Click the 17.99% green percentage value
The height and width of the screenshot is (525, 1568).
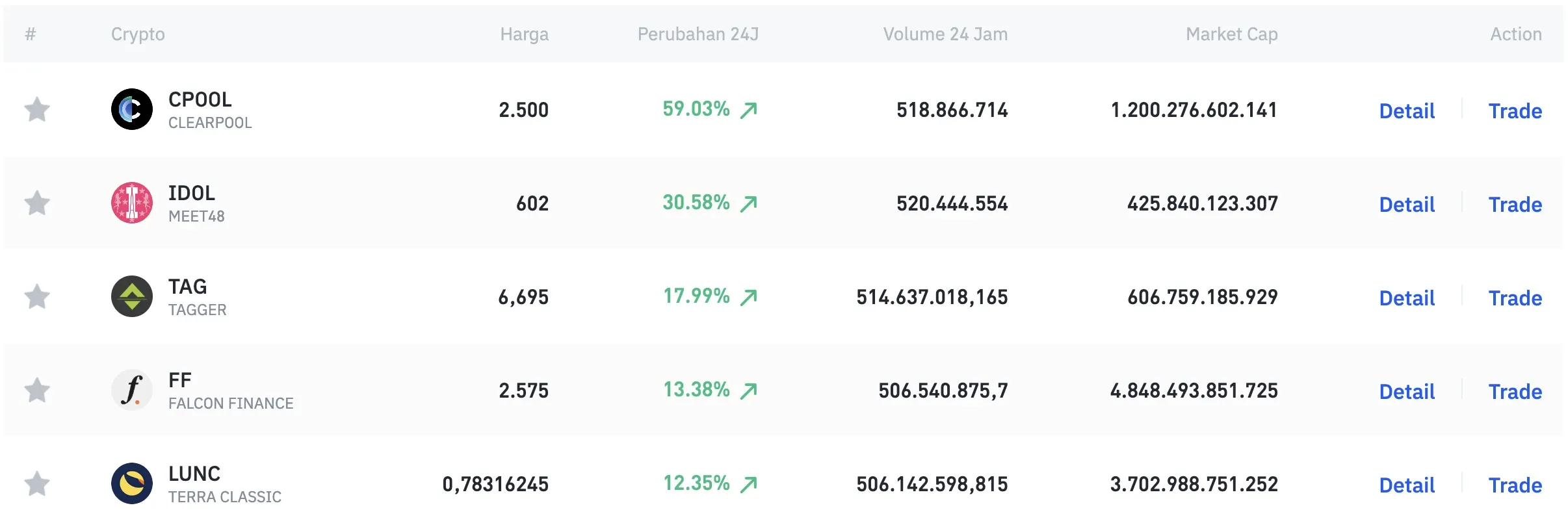[698, 296]
